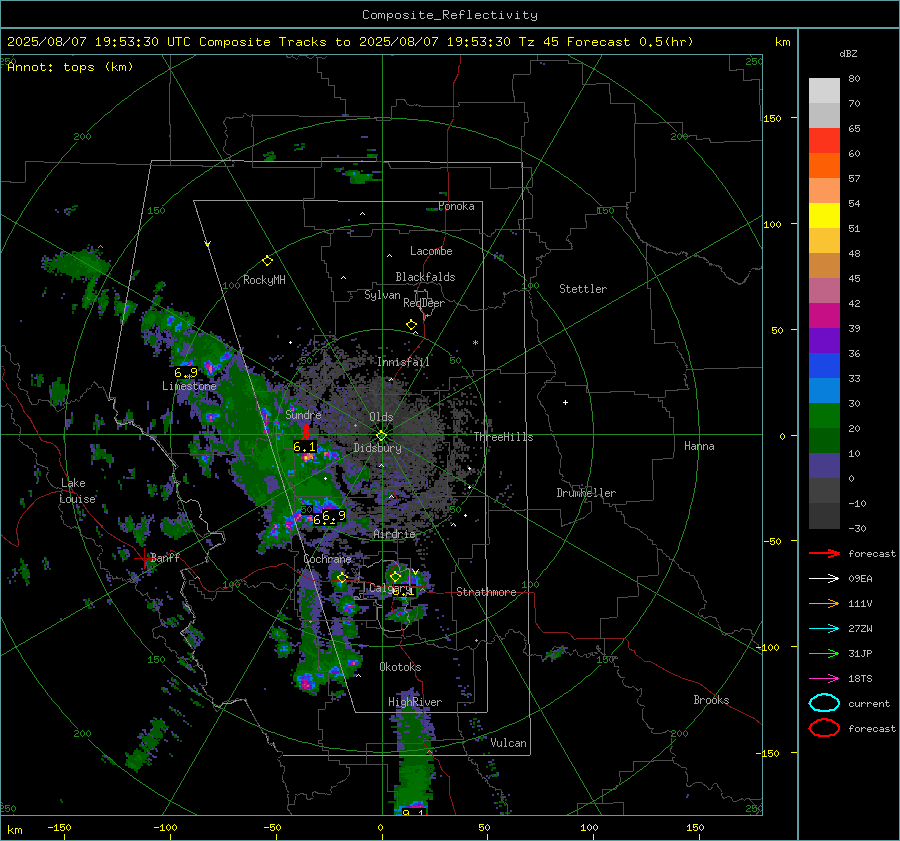Pick the red 60-65 dBZ swatch
This screenshot has width=900, height=841.
coord(824,141)
